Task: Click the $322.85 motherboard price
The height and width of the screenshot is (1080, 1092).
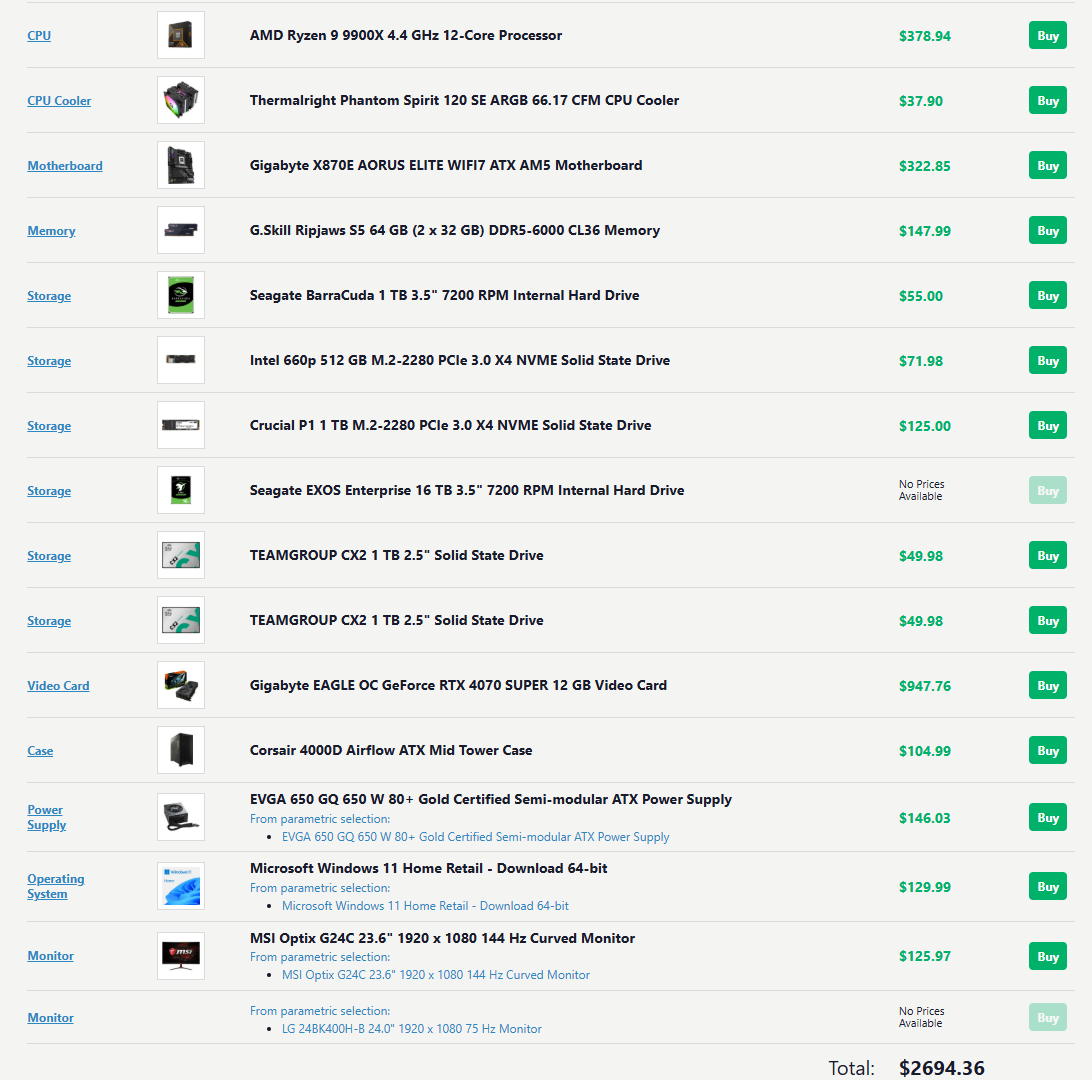Action: [x=924, y=166]
